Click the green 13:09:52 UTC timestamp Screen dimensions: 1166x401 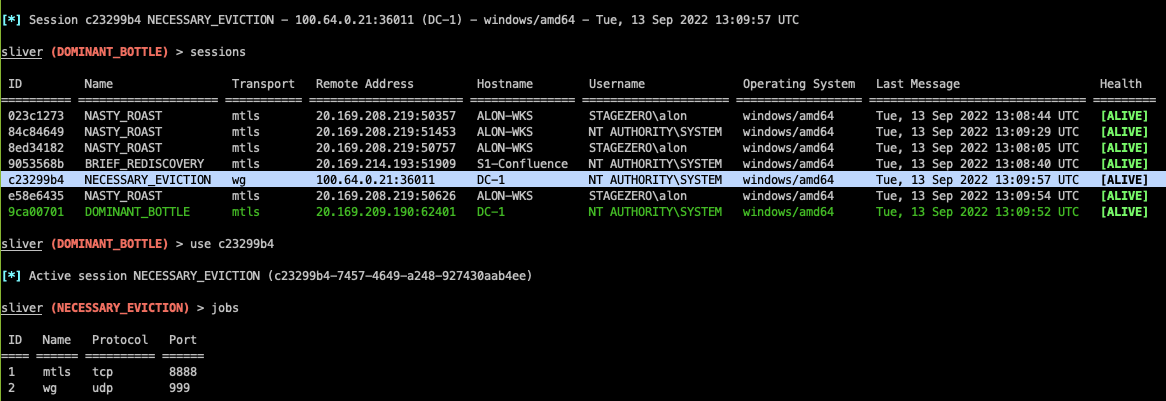click(977, 212)
